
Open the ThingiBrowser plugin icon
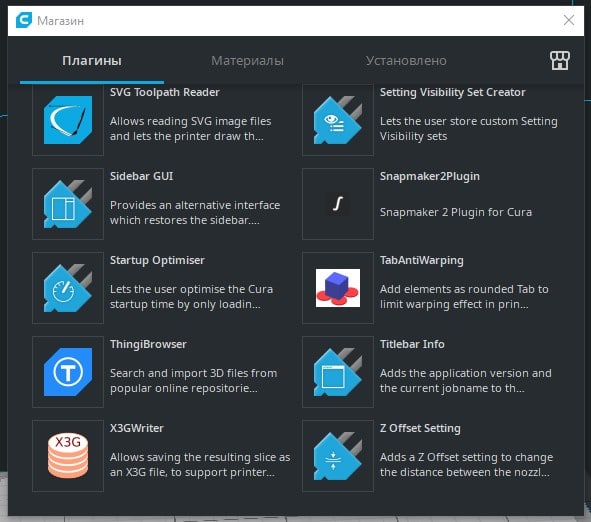[x=68, y=372]
